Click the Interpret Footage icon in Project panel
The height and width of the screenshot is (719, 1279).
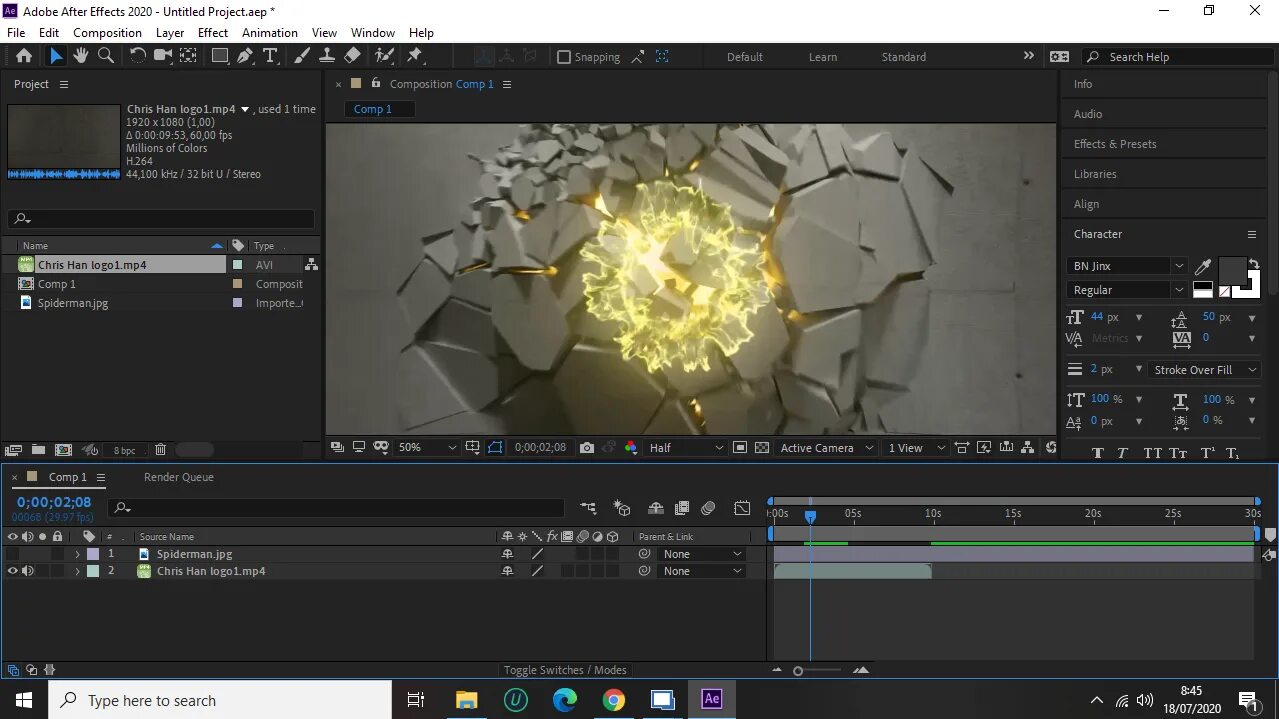click(13, 450)
